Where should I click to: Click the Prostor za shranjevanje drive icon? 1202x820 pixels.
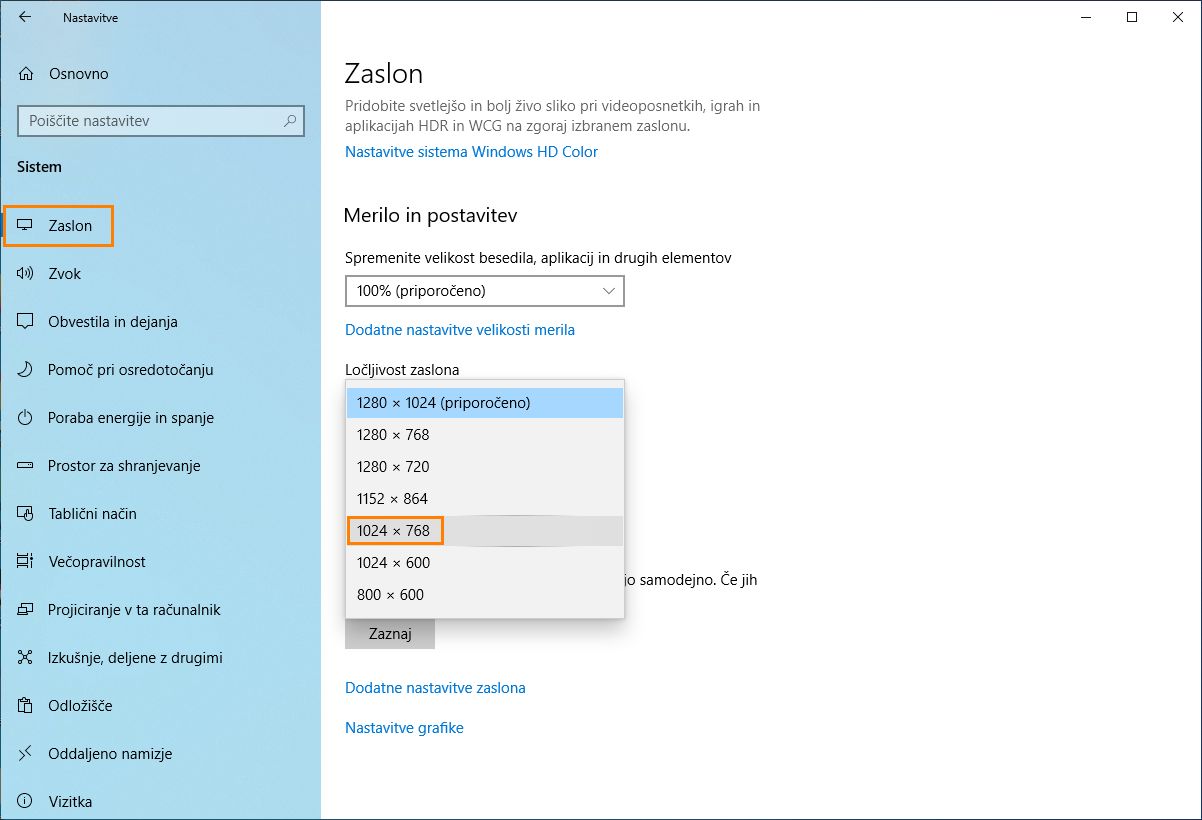26,466
